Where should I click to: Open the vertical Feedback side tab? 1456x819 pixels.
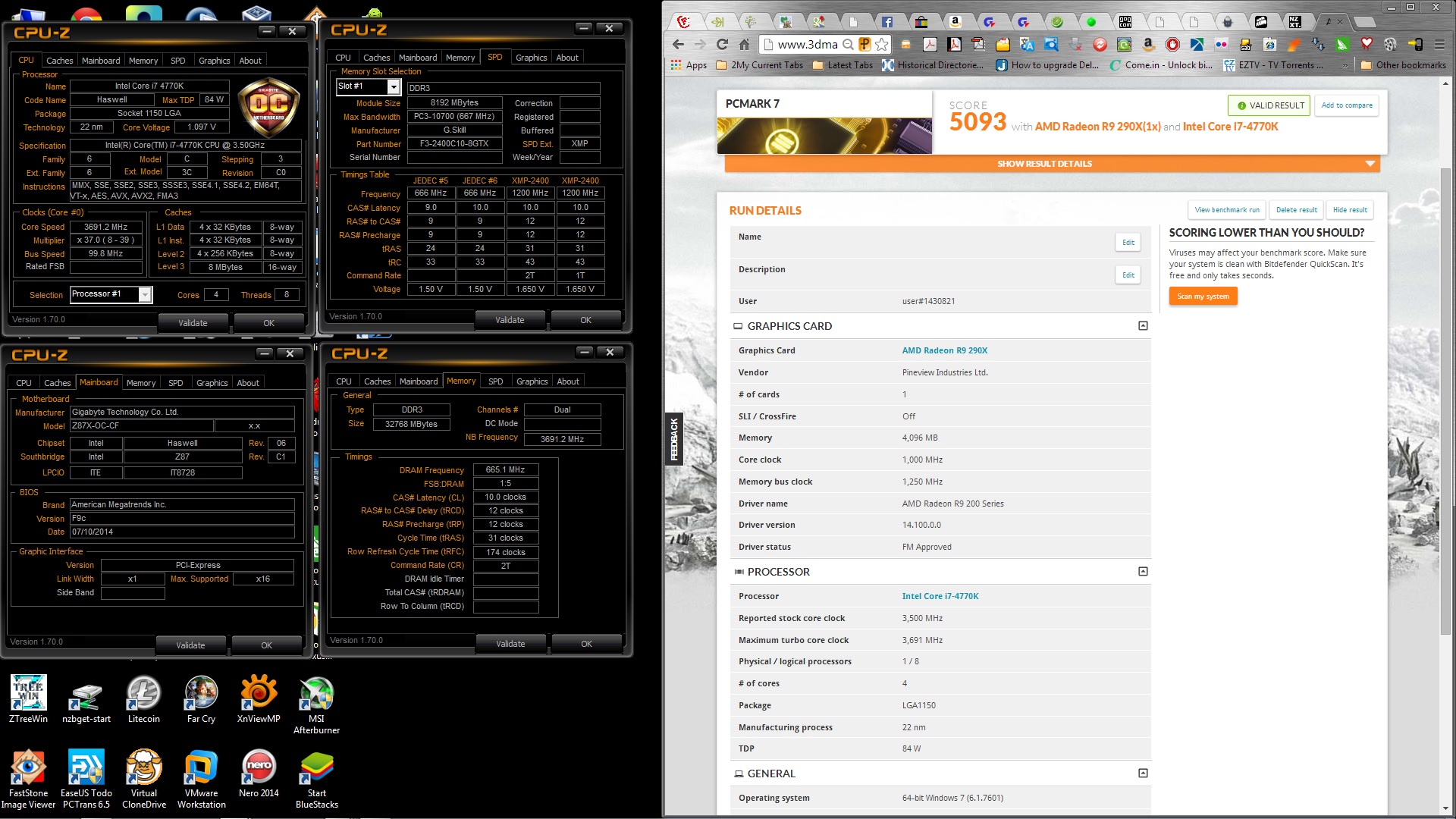point(673,440)
